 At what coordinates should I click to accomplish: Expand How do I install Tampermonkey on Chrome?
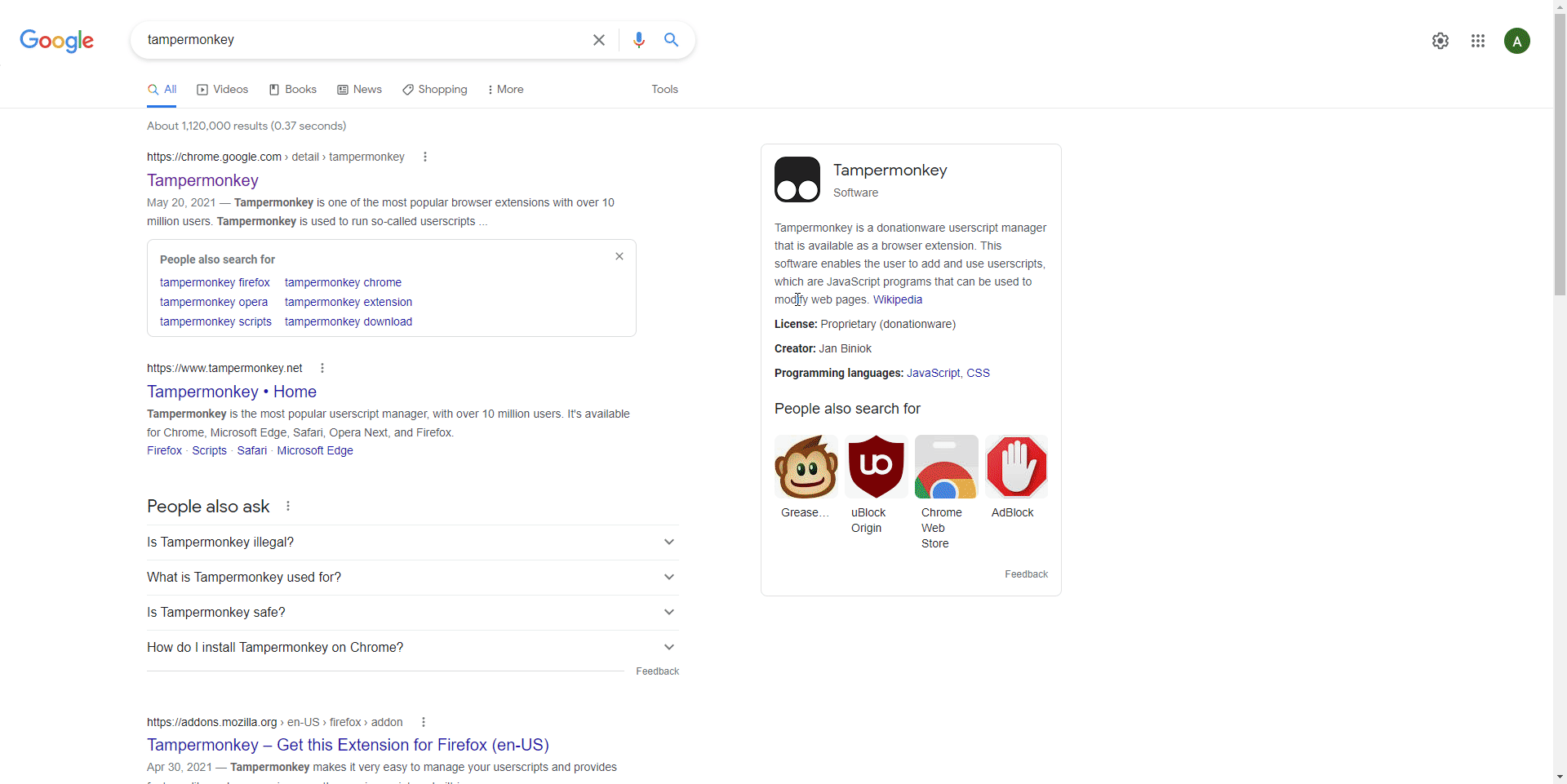coord(413,648)
